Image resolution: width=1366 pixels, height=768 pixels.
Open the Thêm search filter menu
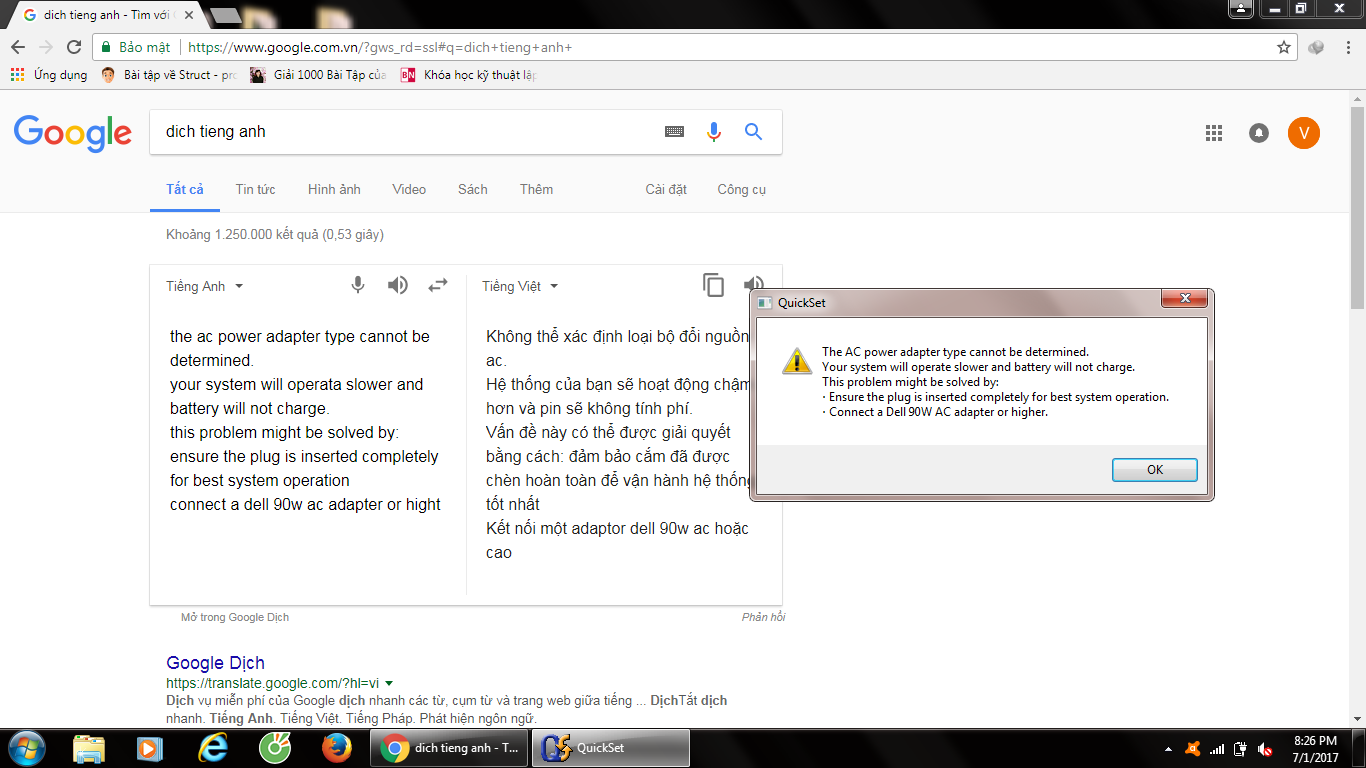(536, 189)
